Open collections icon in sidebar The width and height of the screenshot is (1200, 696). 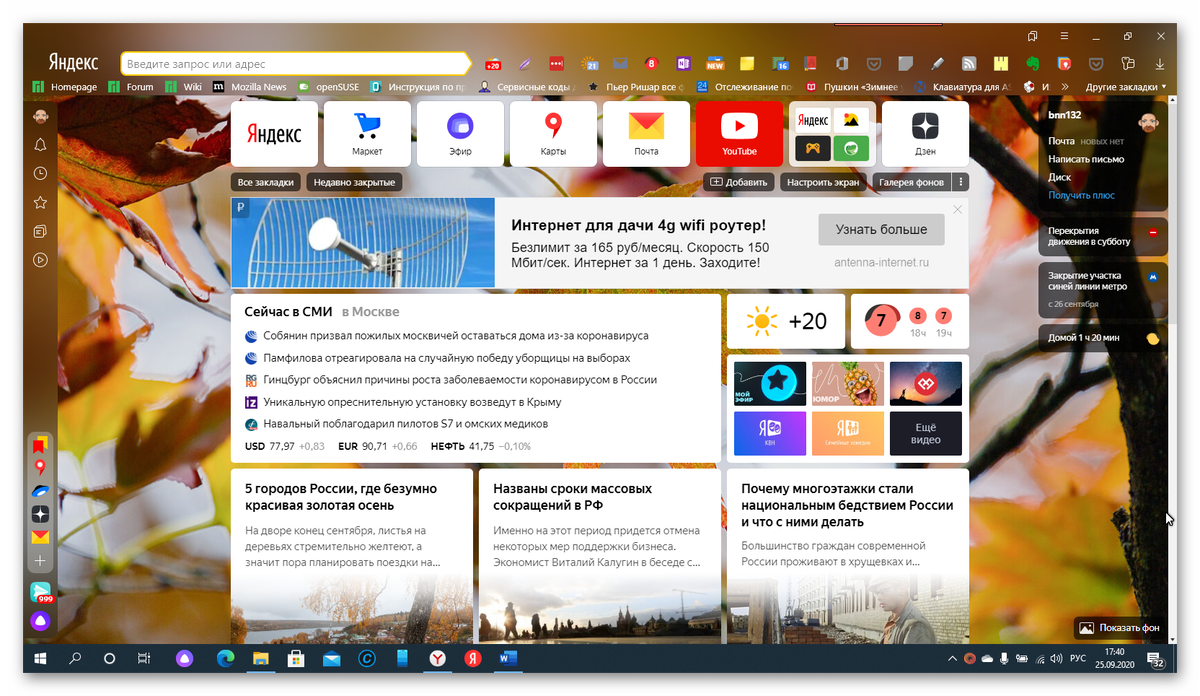[x=40, y=231]
